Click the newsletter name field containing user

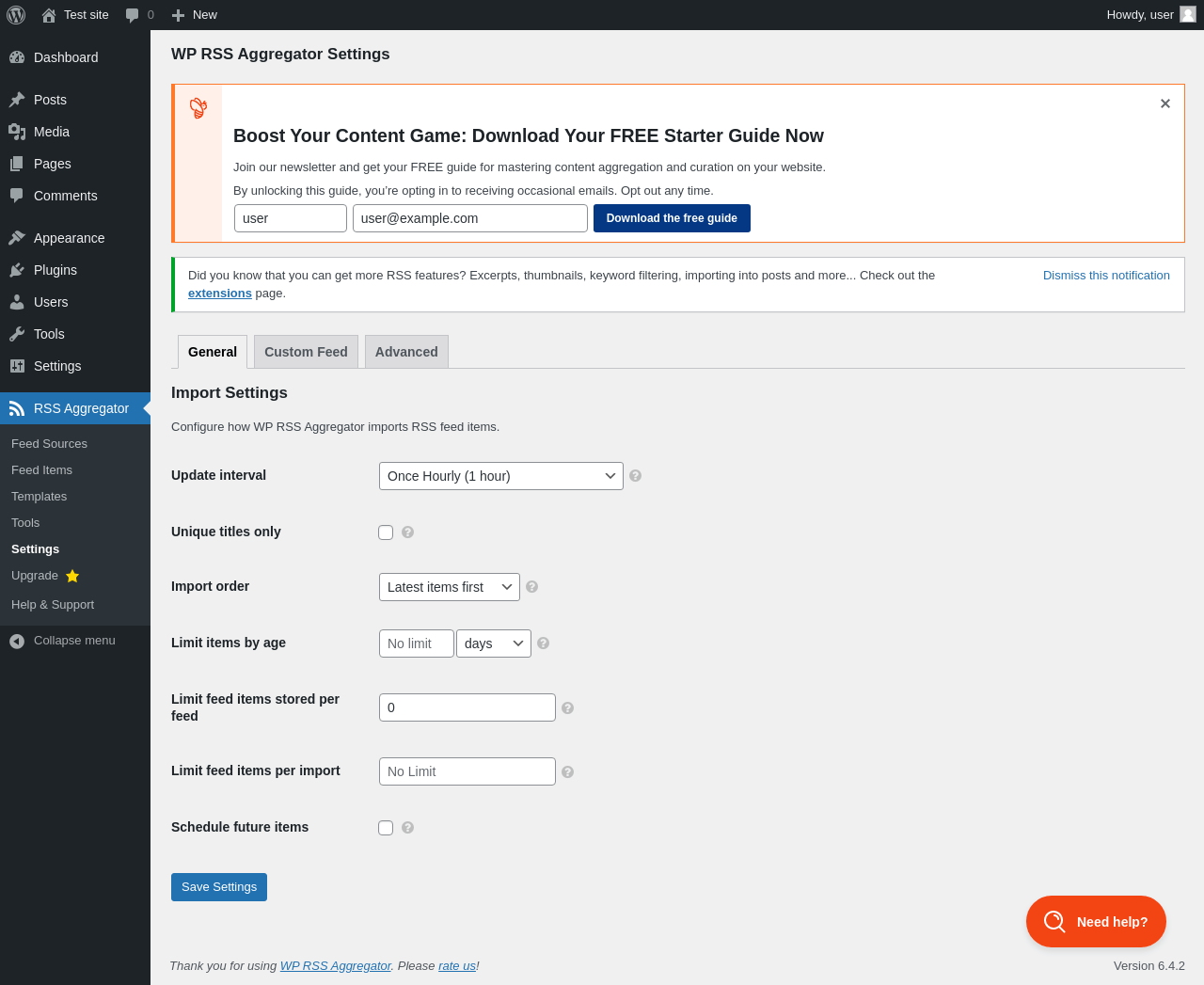coord(291,218)
